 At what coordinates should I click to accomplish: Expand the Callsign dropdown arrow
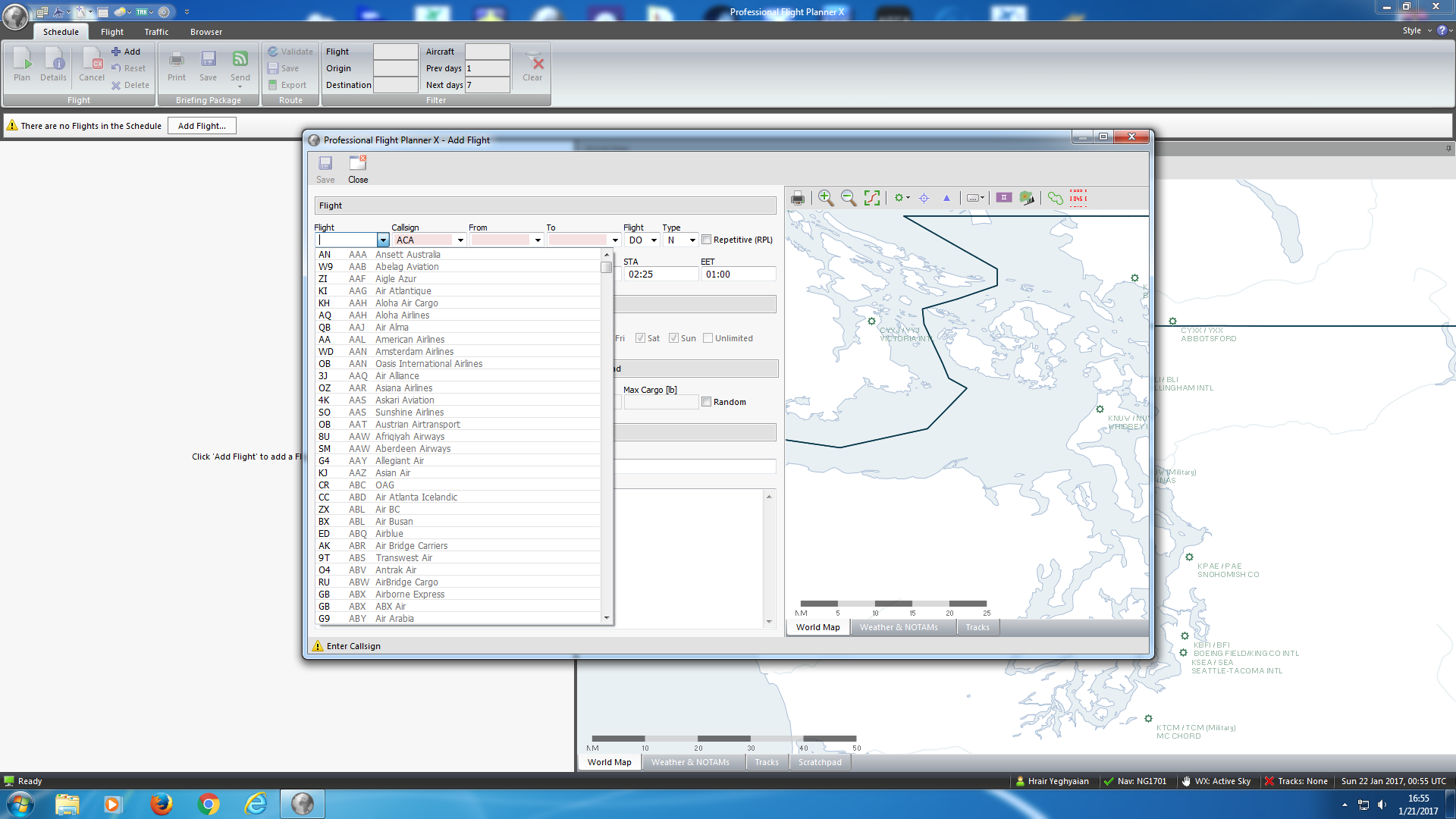pos(460,240)
